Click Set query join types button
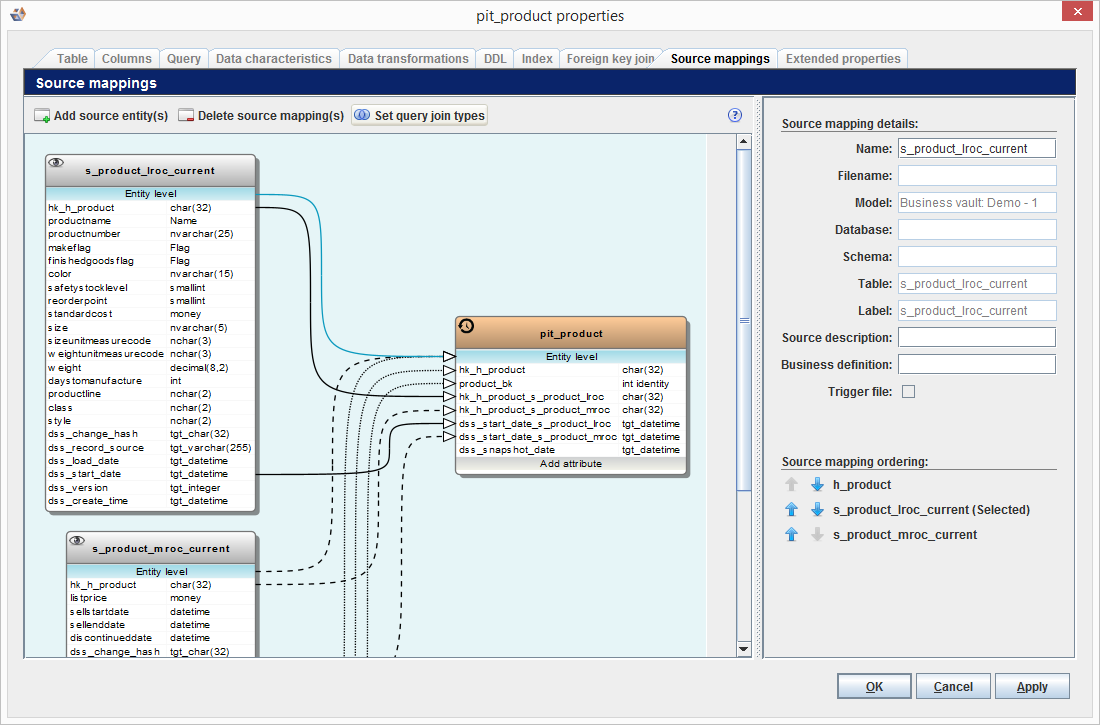 419,116
